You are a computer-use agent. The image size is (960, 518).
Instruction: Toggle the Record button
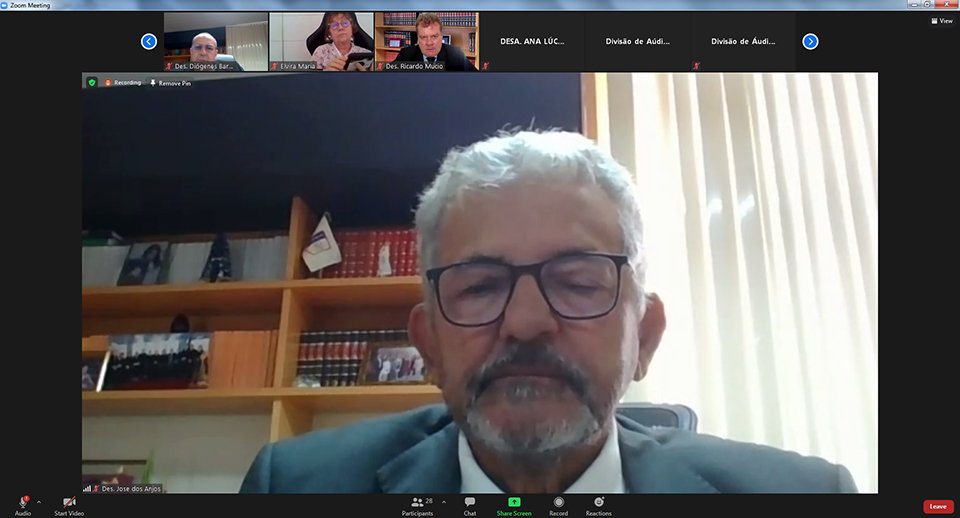pyautogui.click(x=558, y=505)
